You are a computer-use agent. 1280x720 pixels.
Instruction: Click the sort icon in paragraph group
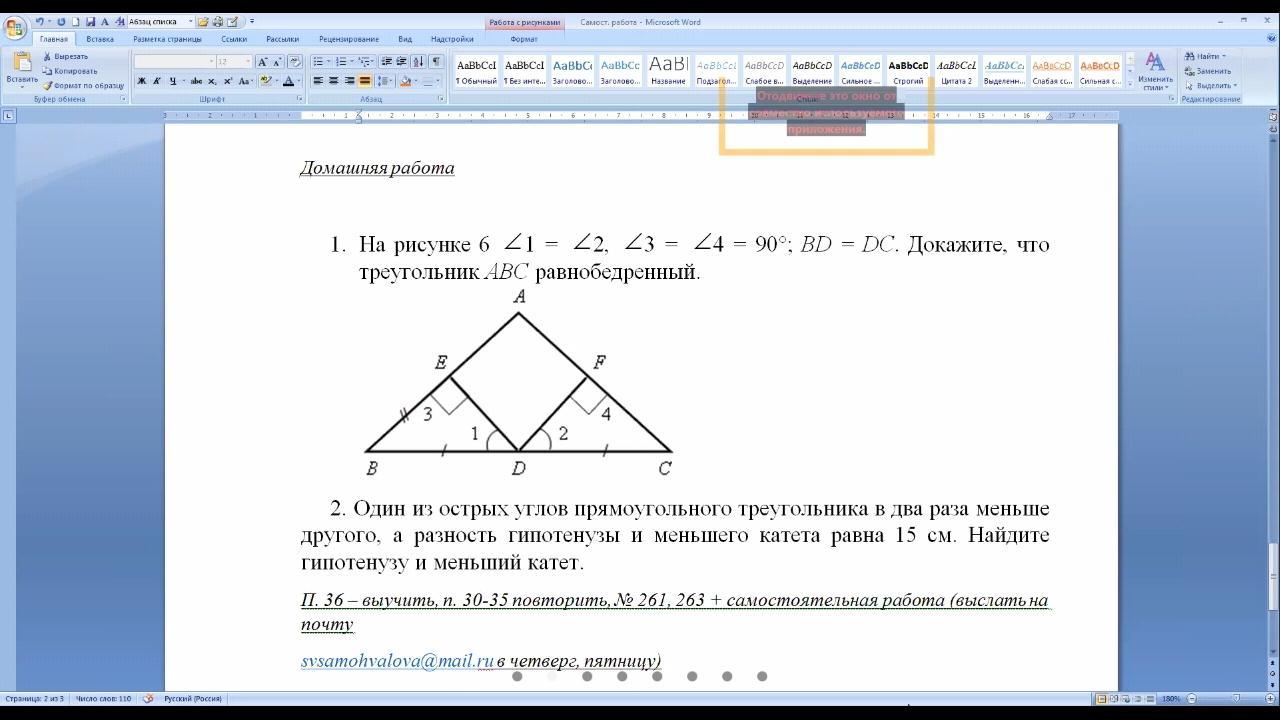(x=418, y=62)
